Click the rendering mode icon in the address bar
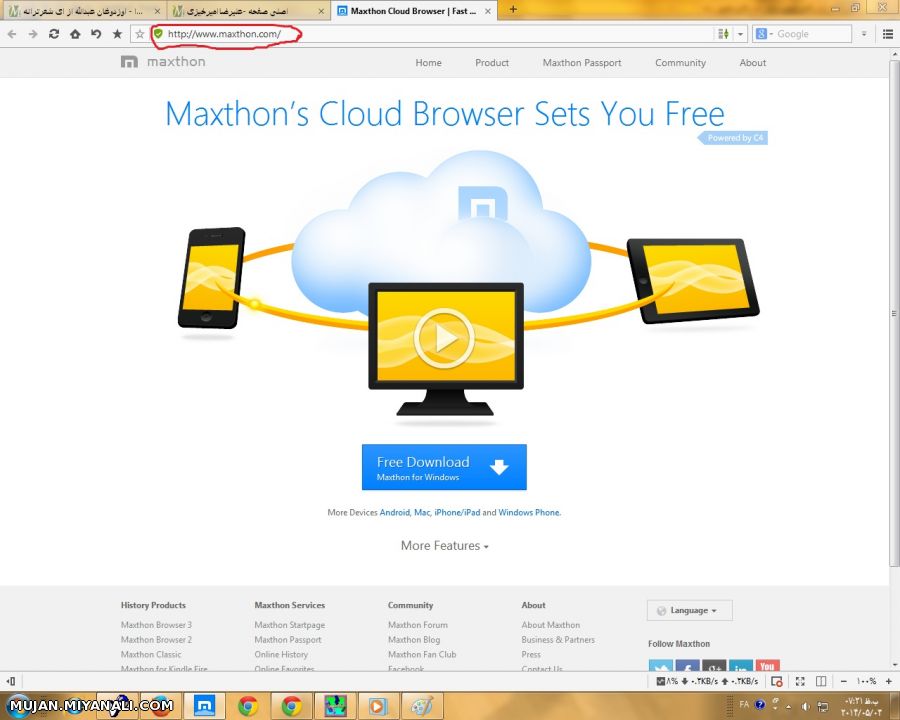Screen dimensions: 900x720 pos(723,34)
